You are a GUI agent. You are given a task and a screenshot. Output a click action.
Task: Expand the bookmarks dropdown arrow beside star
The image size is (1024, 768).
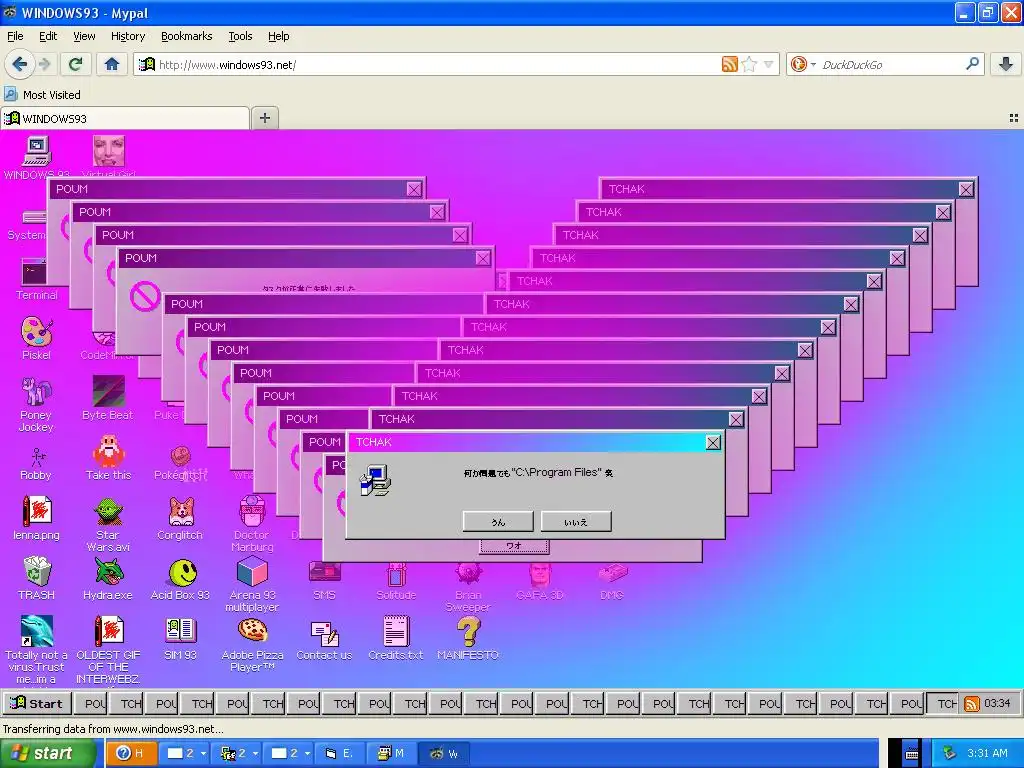click(769, 64)
